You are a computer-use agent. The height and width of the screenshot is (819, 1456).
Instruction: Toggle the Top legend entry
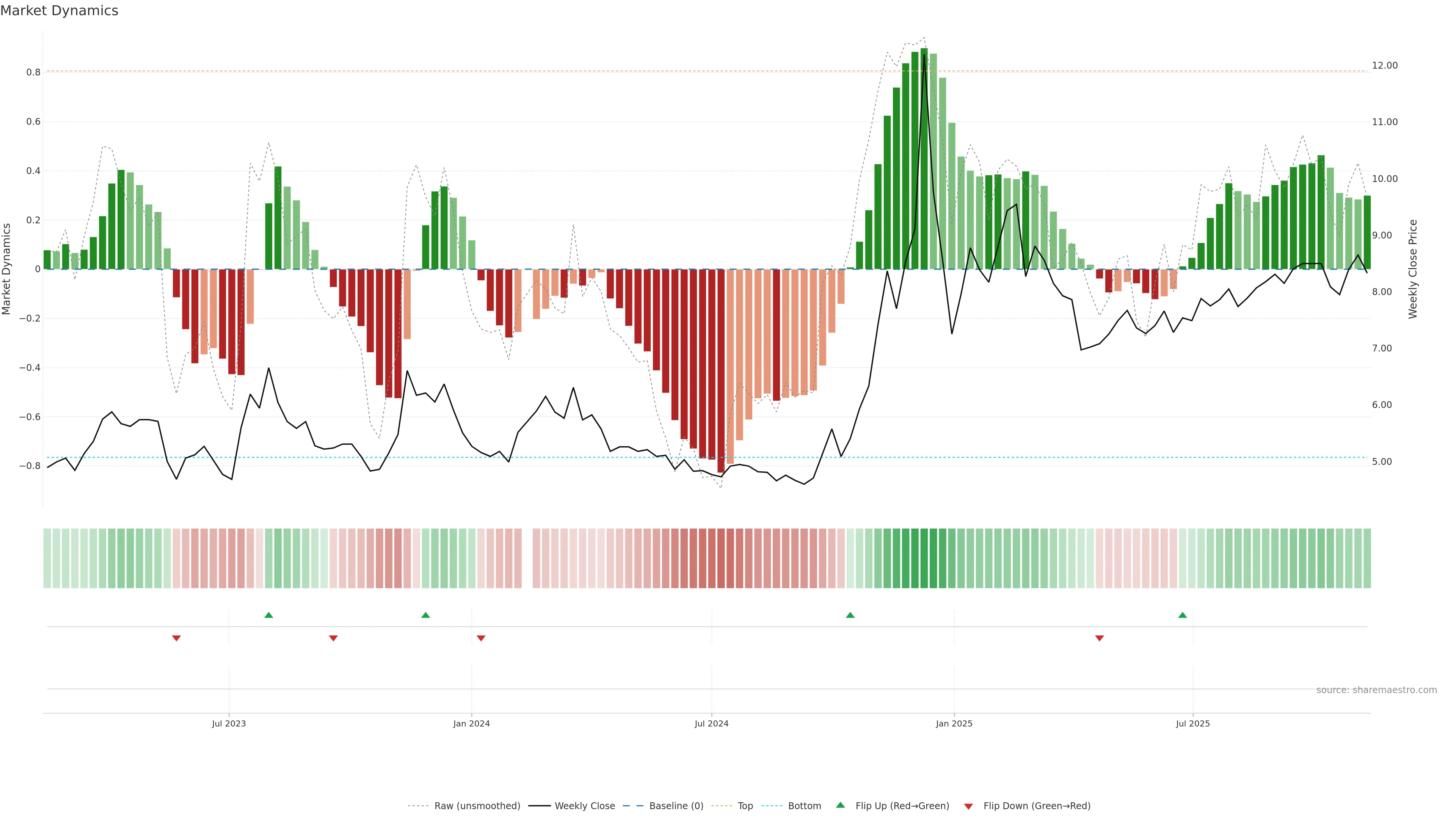click(745, 806)
